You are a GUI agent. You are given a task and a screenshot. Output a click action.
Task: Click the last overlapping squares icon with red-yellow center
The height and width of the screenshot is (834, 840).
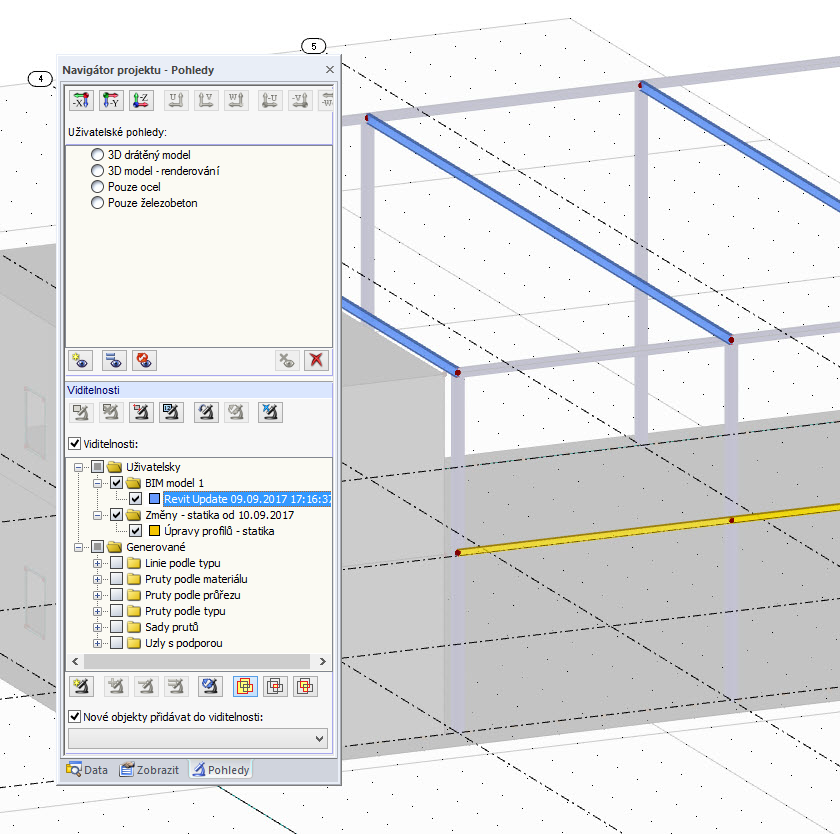pos(305,686)
